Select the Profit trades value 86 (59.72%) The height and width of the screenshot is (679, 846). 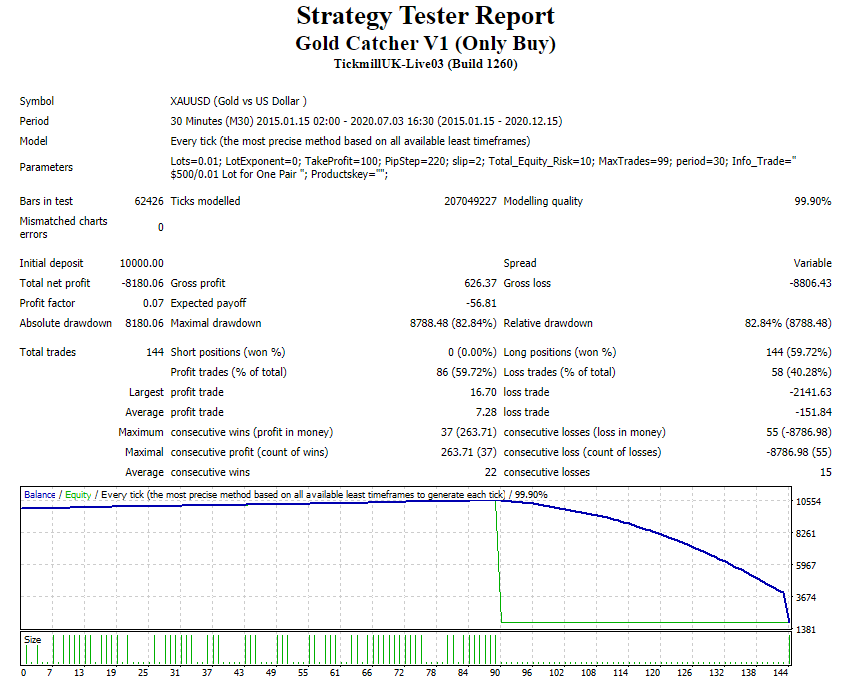coord(466,372)
